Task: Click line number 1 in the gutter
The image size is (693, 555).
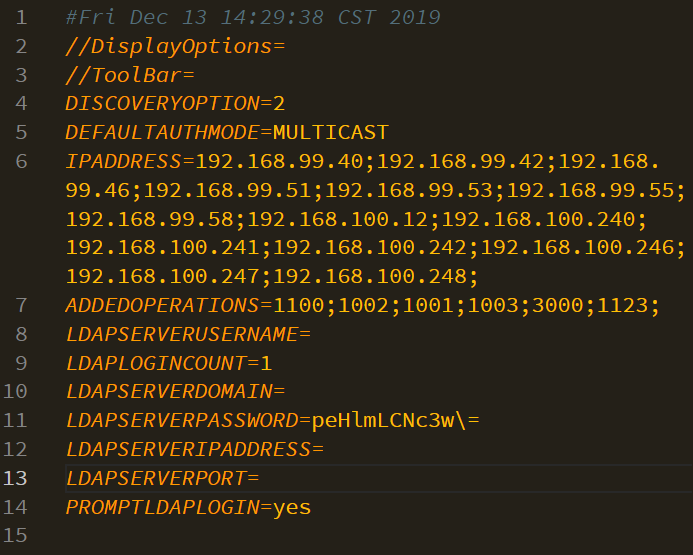Action: coord(22,18)
